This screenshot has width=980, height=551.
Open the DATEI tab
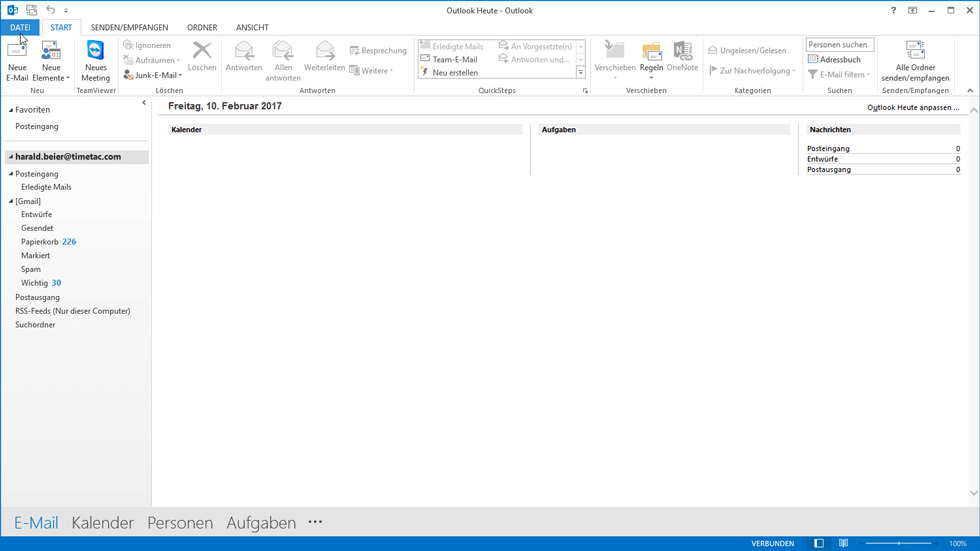20,27
